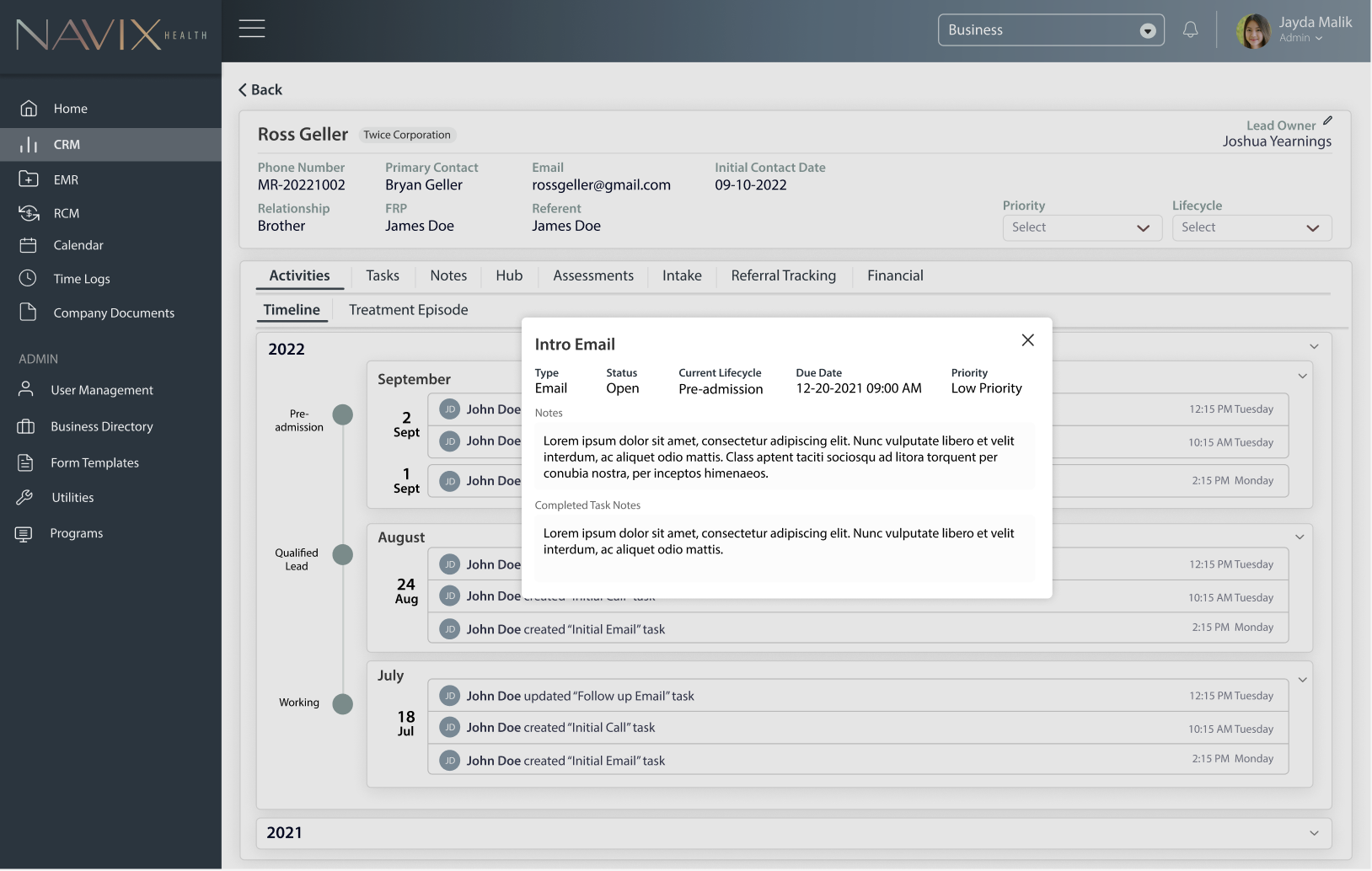
Task: Open the Treatment Episode tab
Action: pos(409,309)
